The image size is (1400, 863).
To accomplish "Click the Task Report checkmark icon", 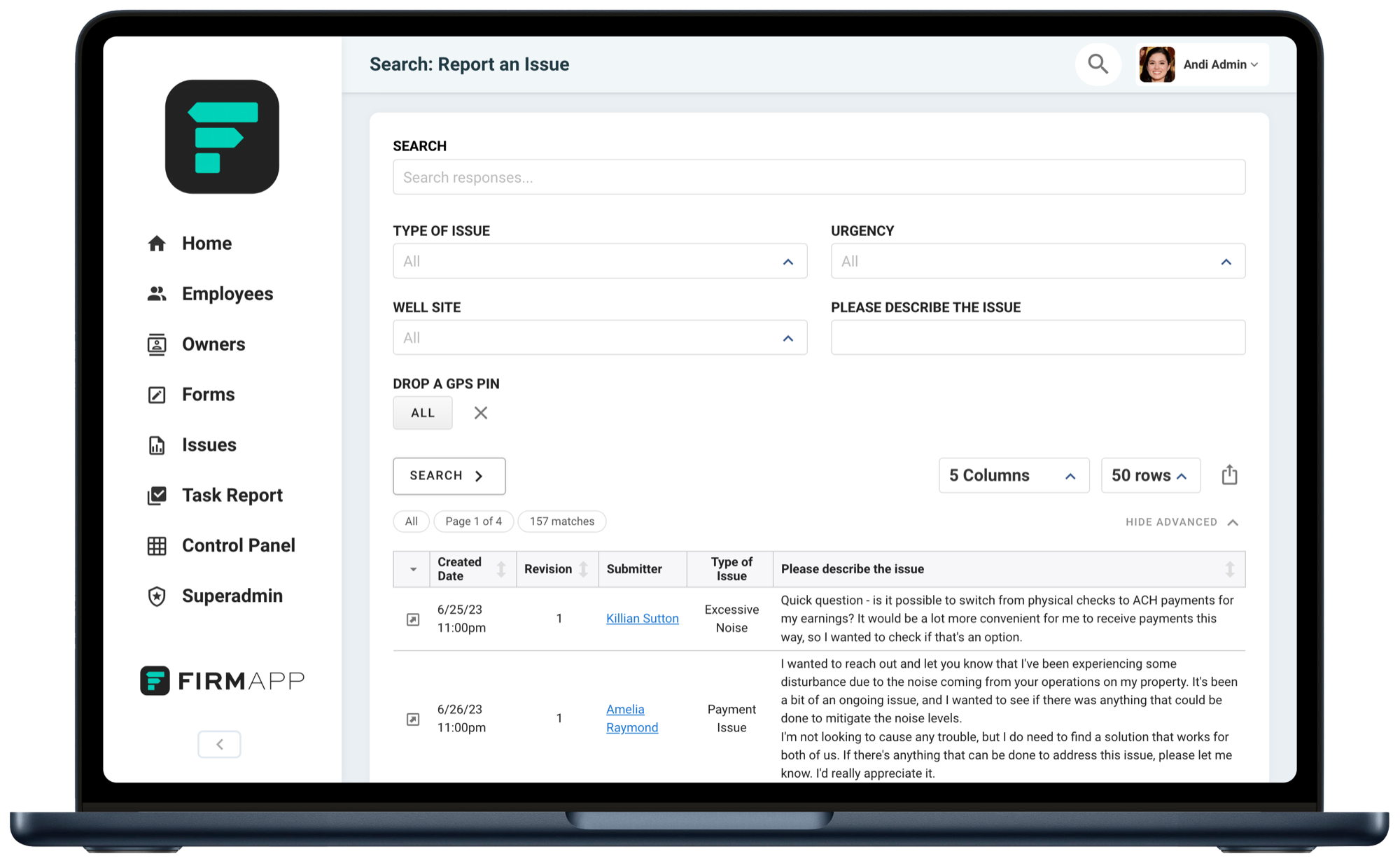I will (x=157, y=496).
